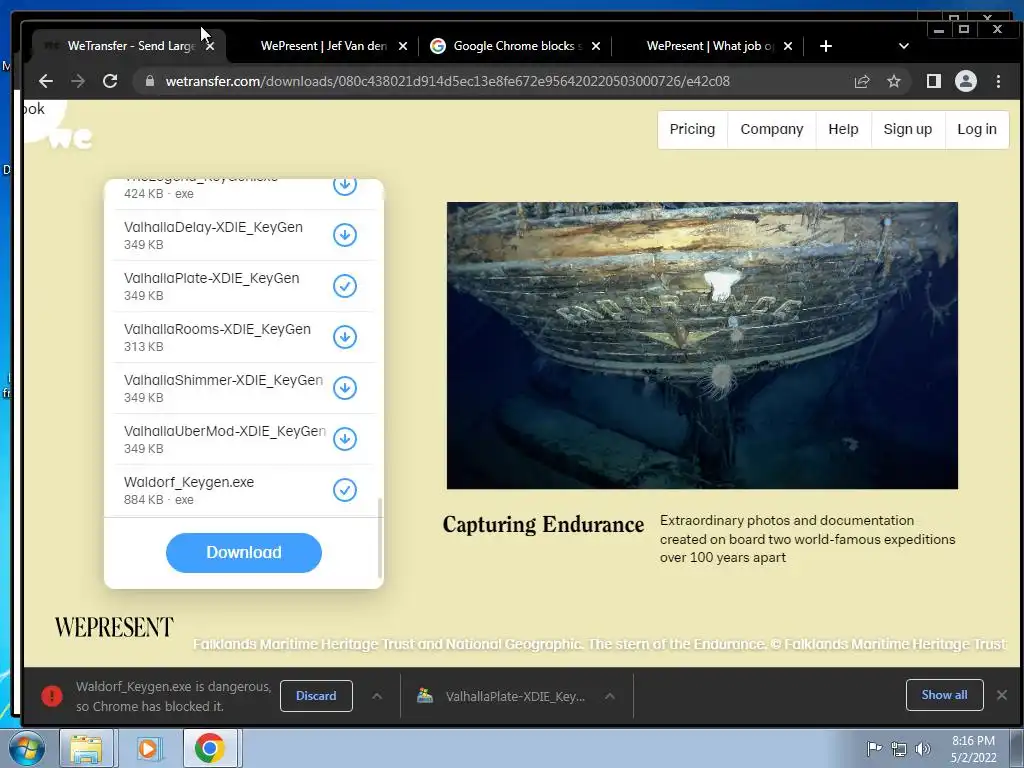Download the ValhallaDelay-XDIE_KeyGen file
This screenshot has width=1024, height=768.
345,235
